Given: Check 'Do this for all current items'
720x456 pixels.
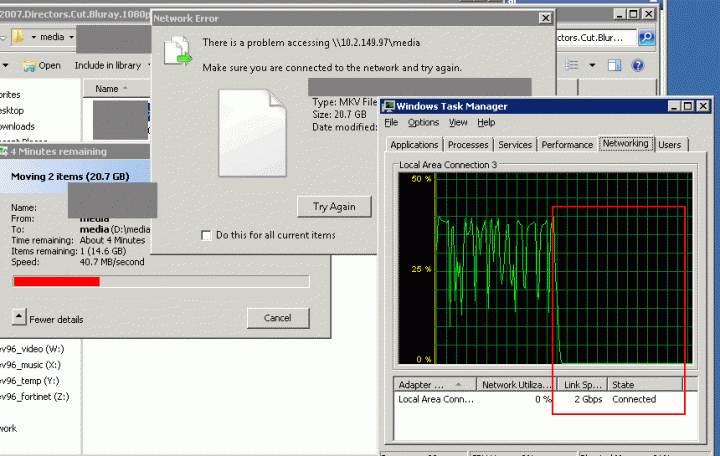Looking at the screenshot, I should click(x=207, y=235).
